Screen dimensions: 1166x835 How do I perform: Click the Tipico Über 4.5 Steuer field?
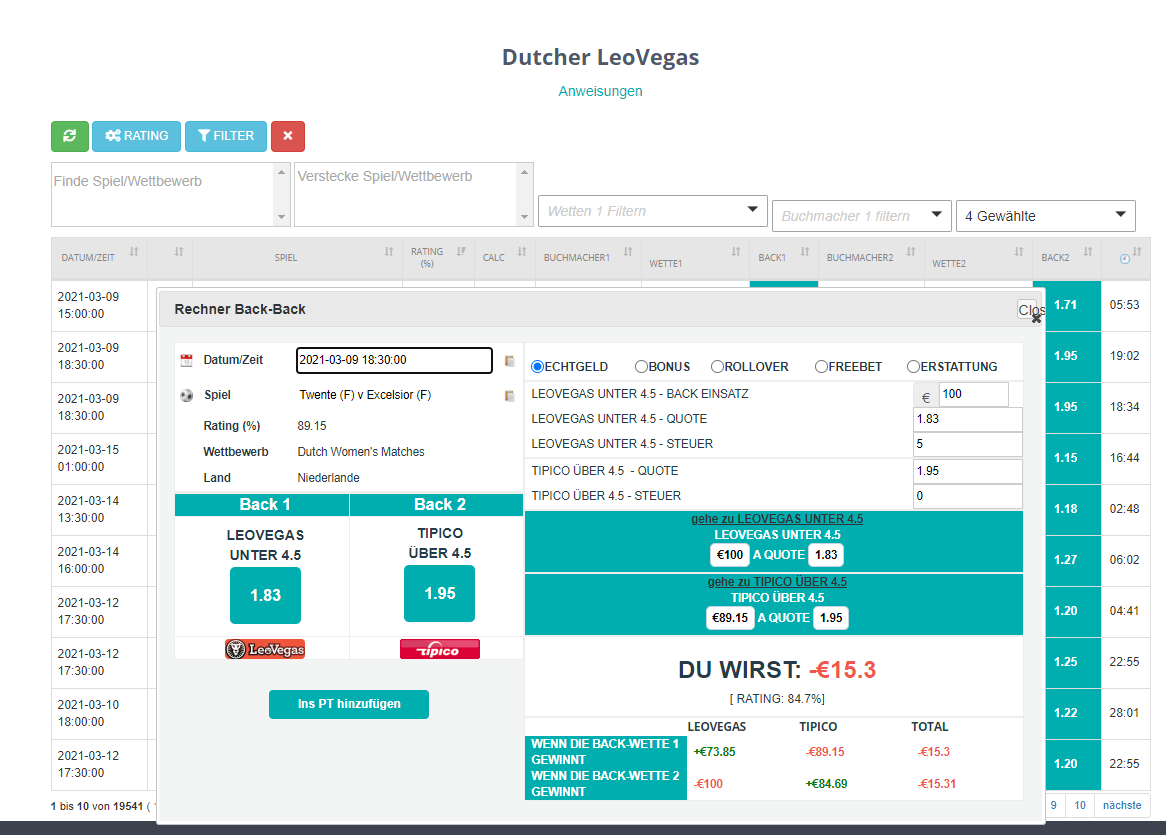[967, 496]
